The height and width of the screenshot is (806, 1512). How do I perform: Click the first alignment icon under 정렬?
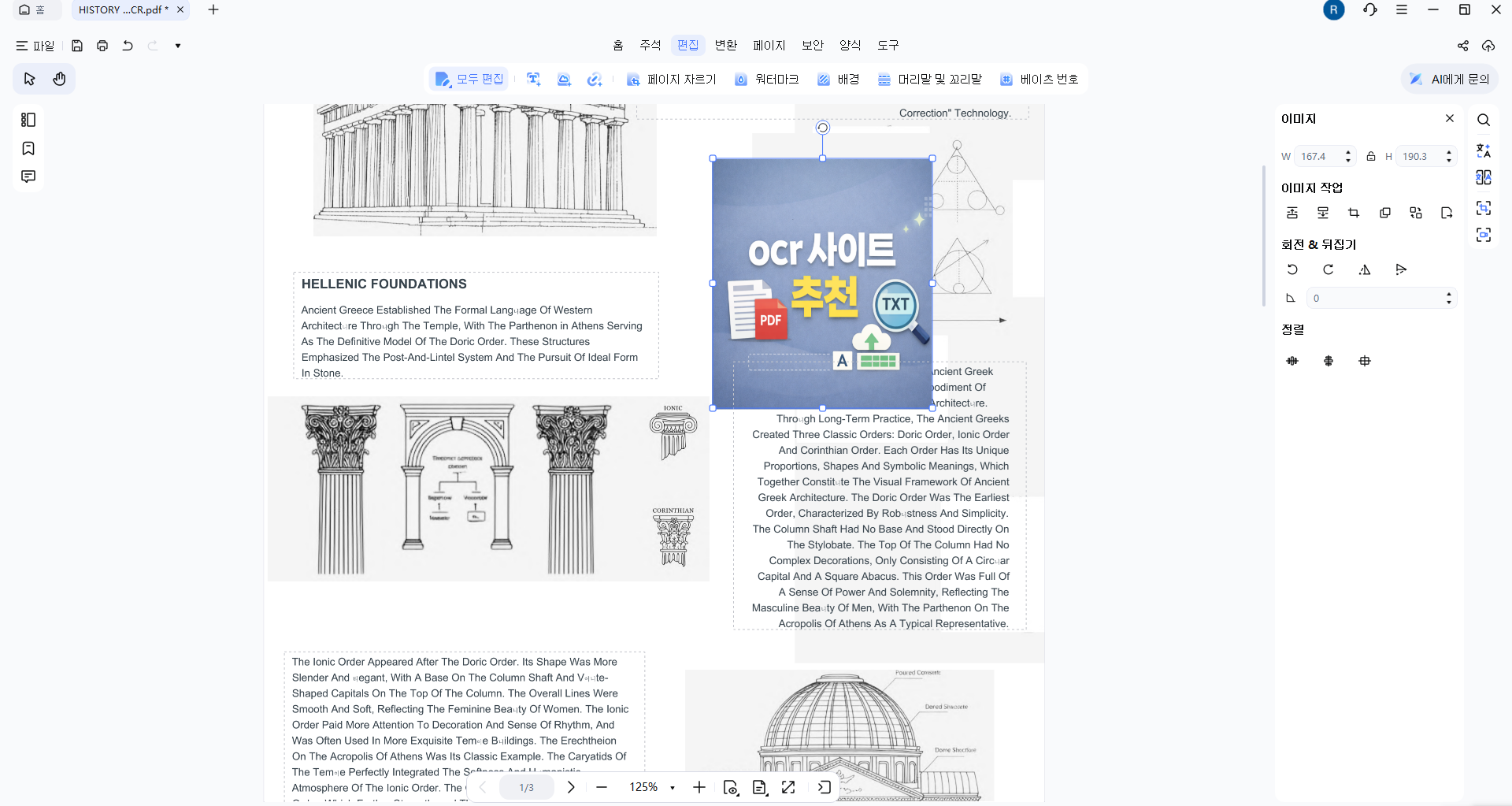pyautogui.click(x=1292, y=361)
